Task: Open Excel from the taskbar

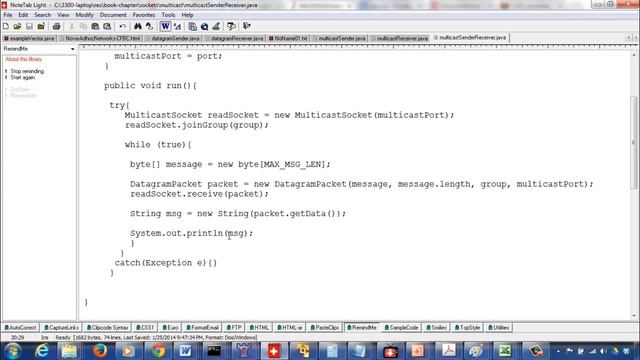Action: 505,351
